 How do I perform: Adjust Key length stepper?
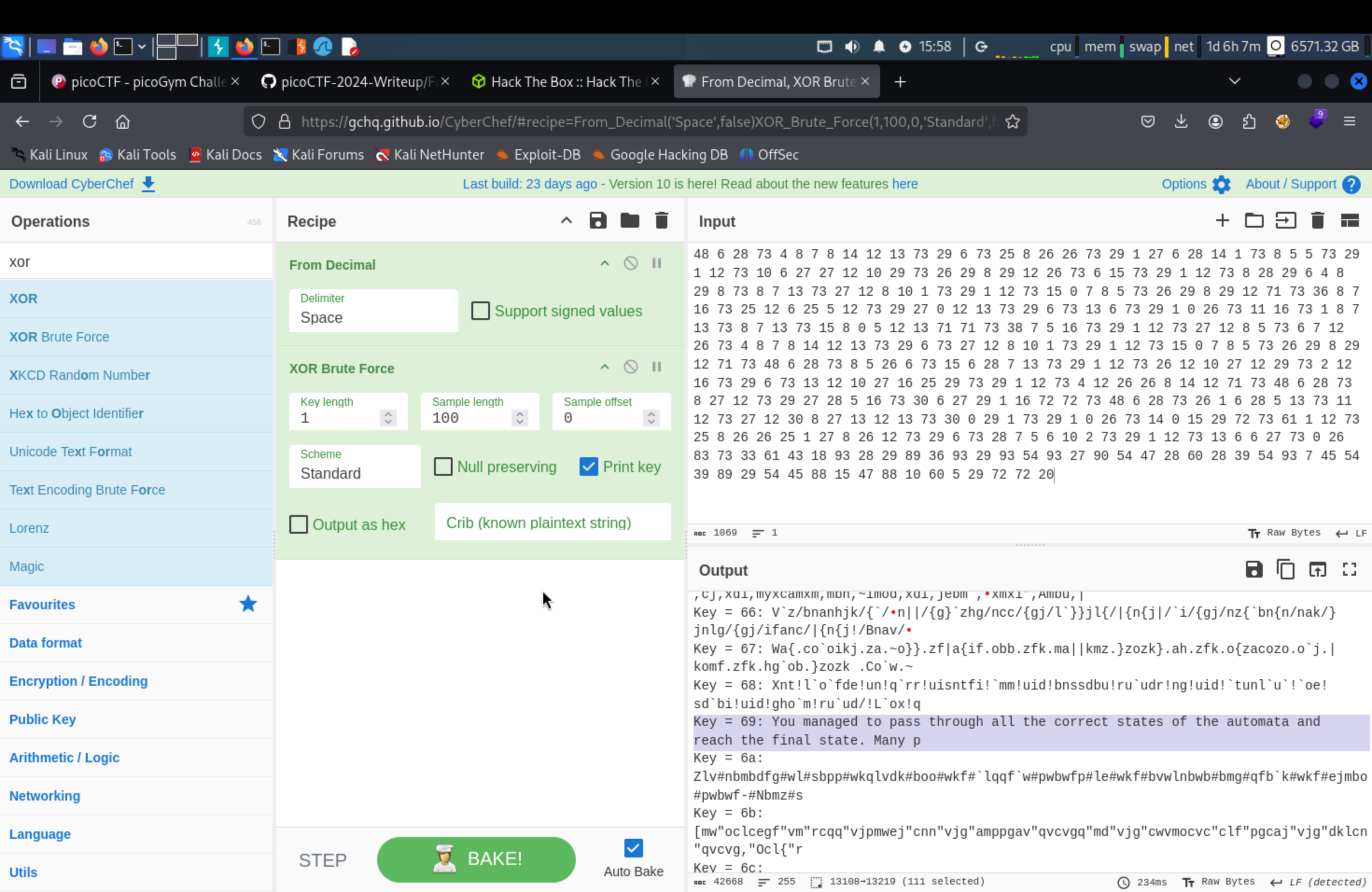388,418
